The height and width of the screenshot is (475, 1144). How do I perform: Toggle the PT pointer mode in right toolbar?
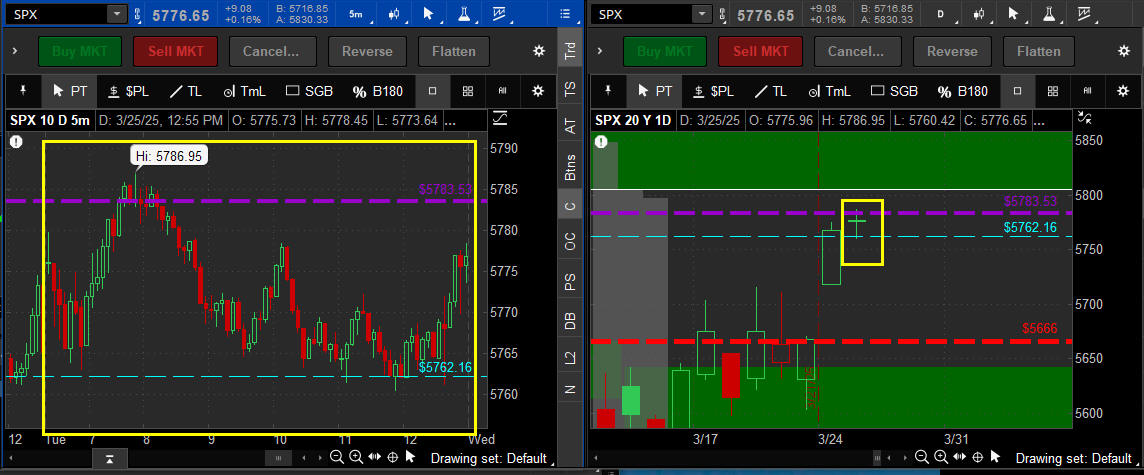point(655,91)
